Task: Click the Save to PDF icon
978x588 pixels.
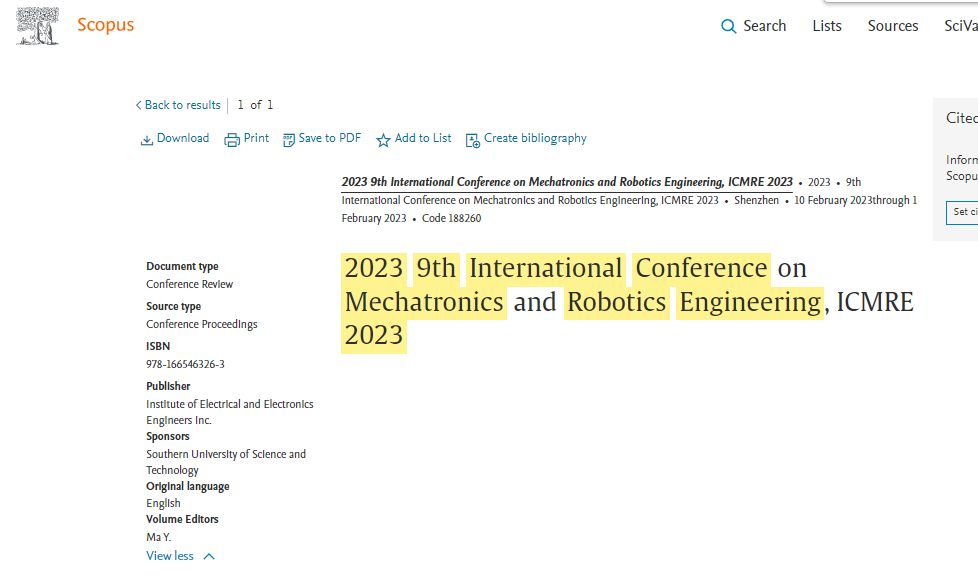Action: (x=289, y=140)
